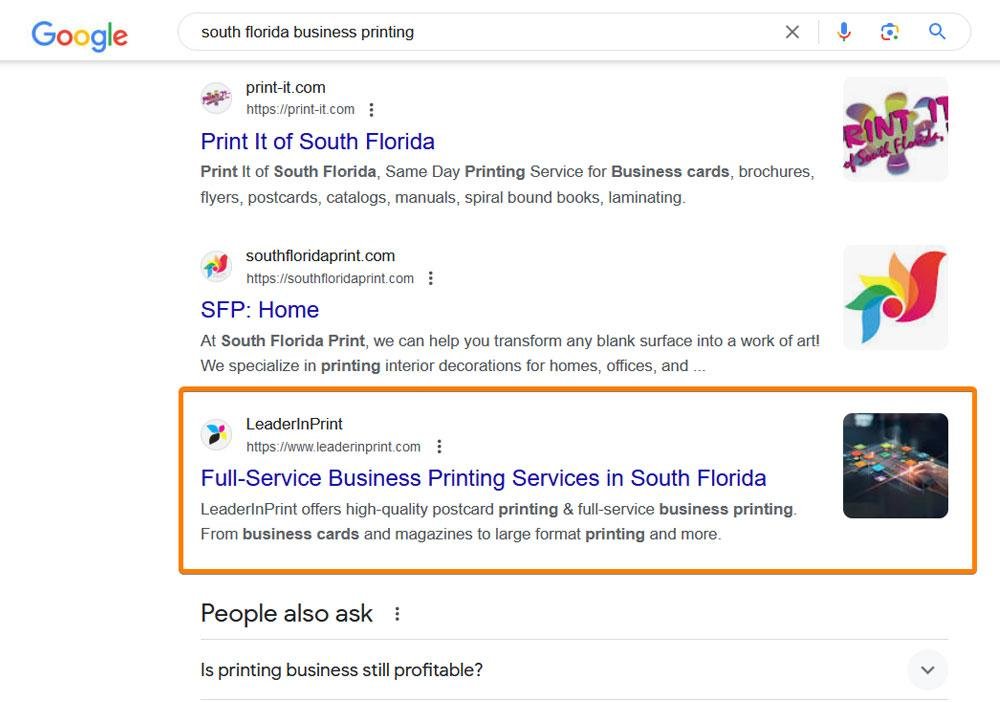
Task: Open People also ask options menu
Action: (x=397, y=614)
